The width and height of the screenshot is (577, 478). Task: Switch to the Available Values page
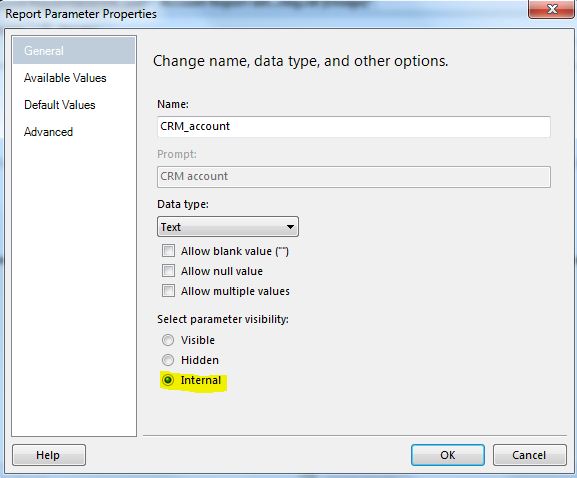point(65,78)
